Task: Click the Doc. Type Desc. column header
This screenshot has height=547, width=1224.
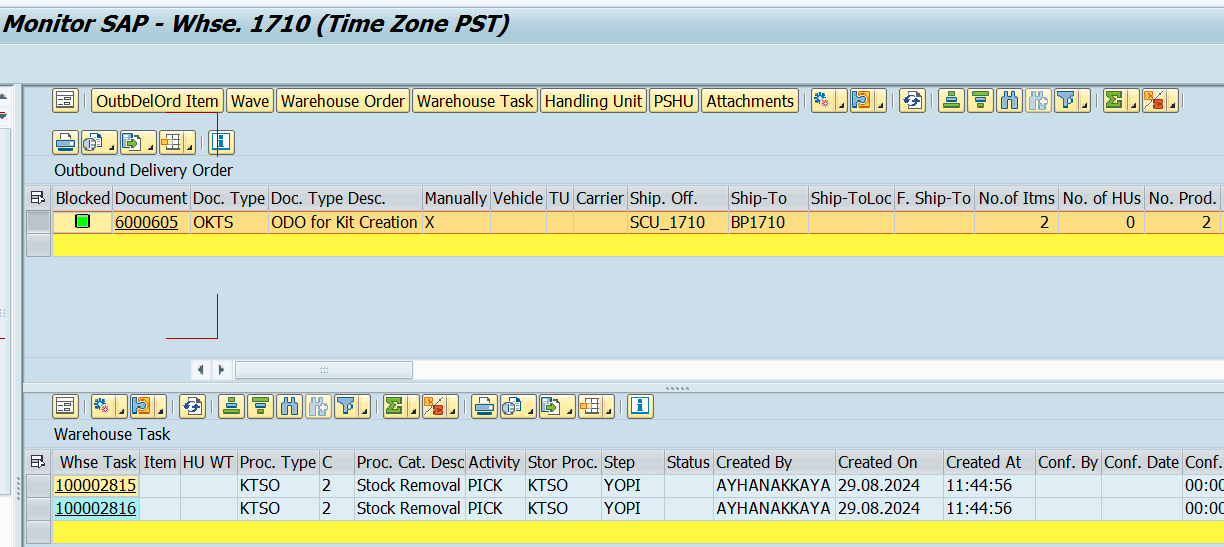Action: click(x=345, y=198)
